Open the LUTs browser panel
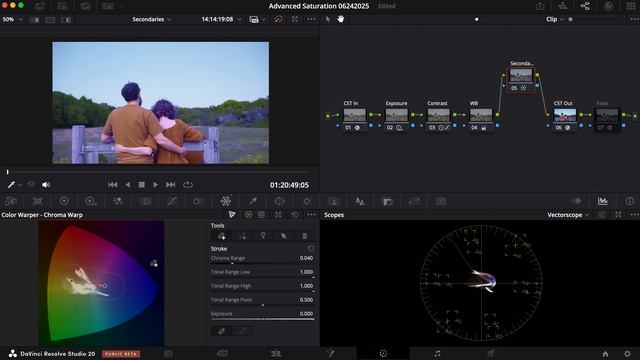 click(x=62, y=6)
